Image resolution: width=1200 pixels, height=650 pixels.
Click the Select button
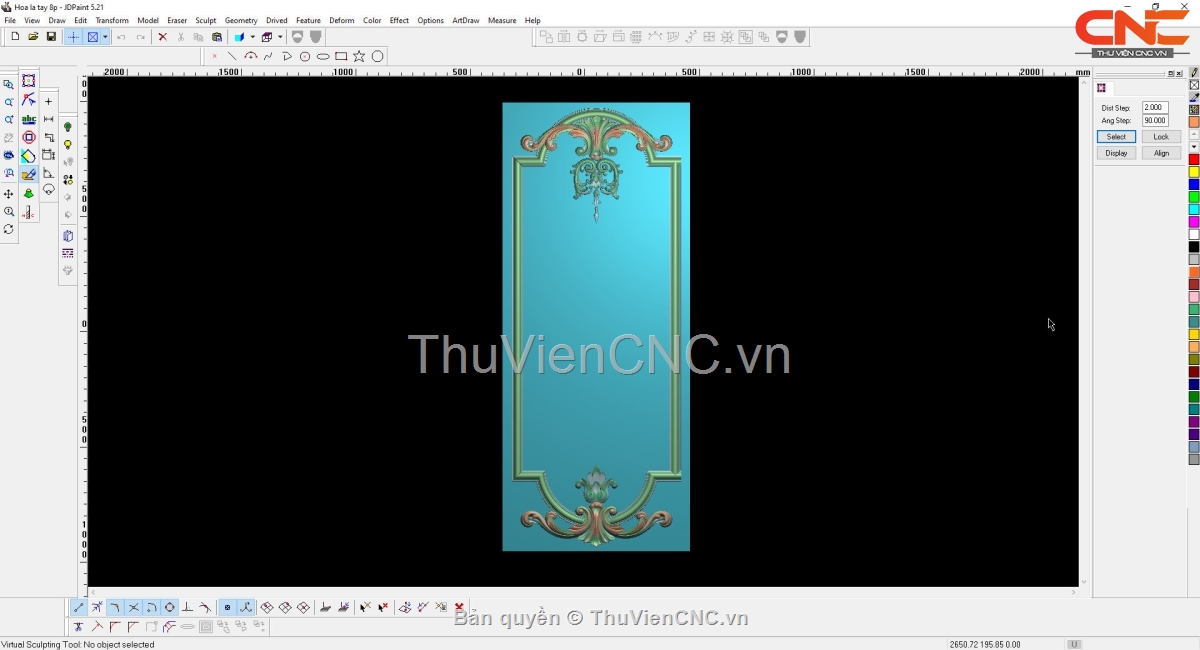tap(1116, 137)
